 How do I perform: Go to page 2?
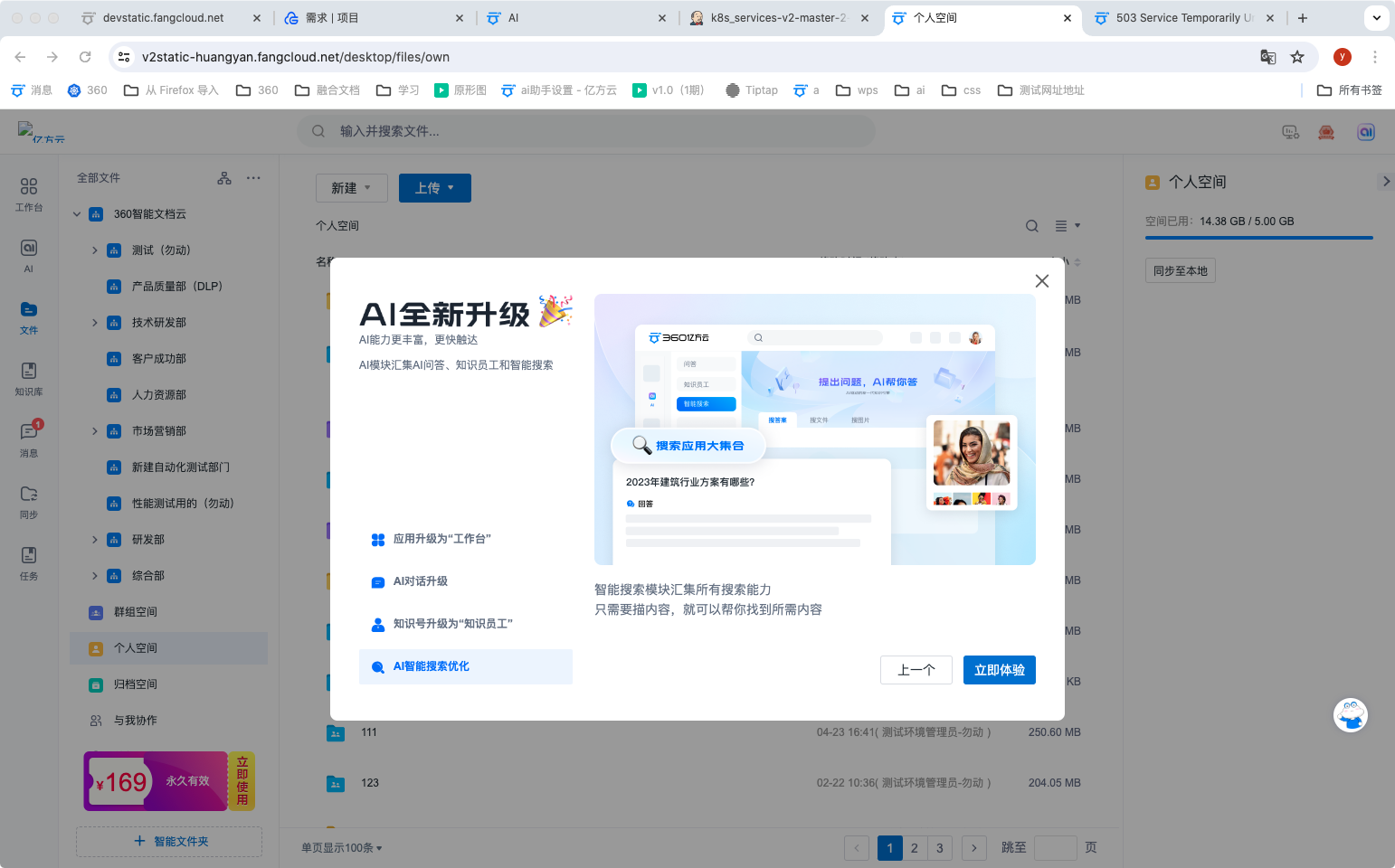(x=915, y=848)
